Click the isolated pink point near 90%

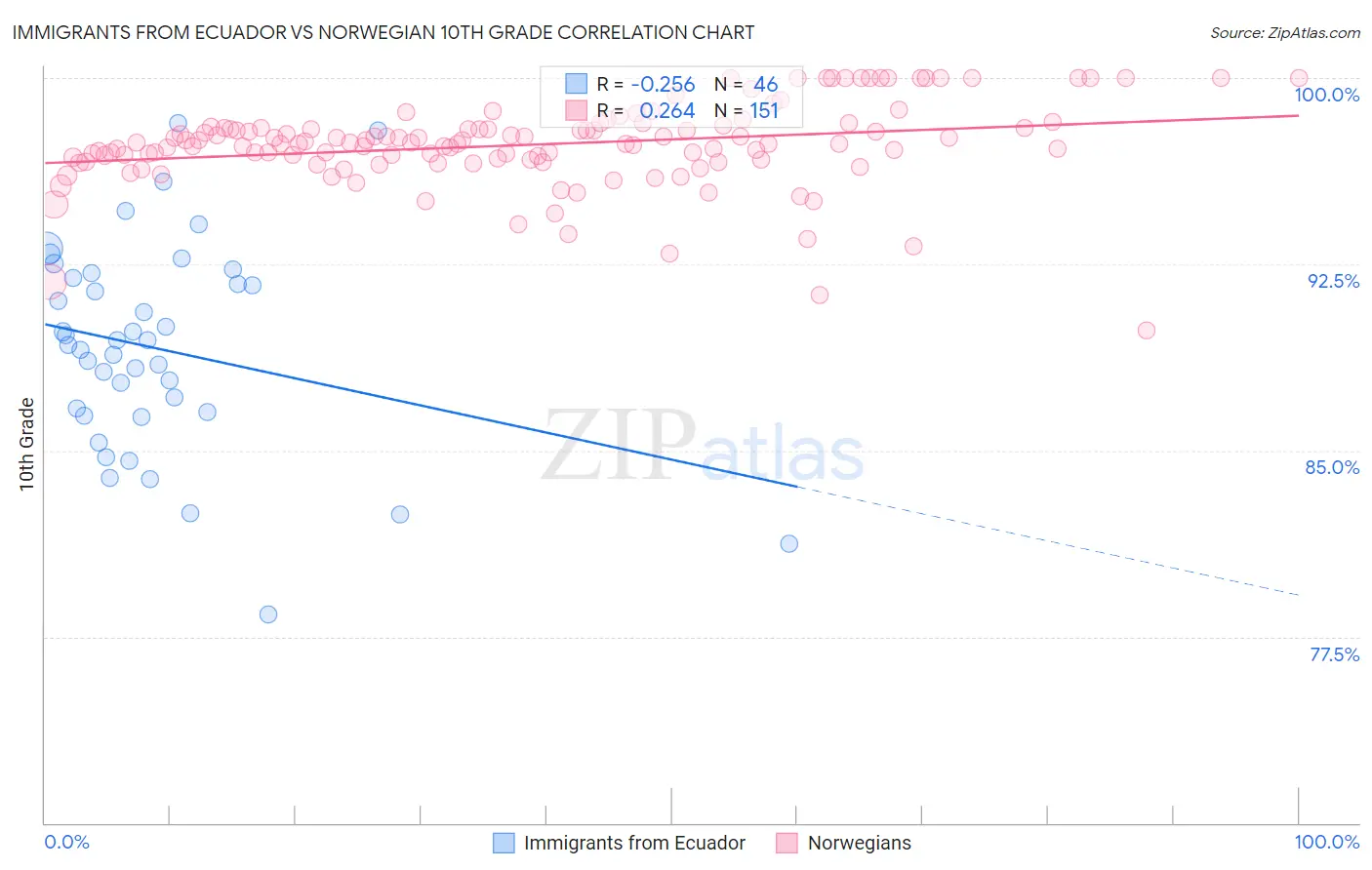click(x=1147, y=331)
